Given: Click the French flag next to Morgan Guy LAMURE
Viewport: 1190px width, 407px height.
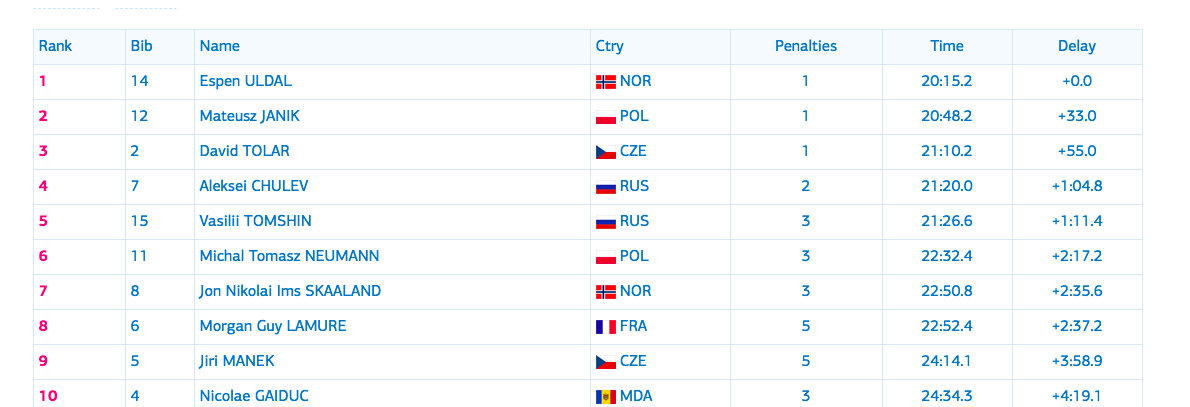Looking at the screenshot, I should 606,327.
